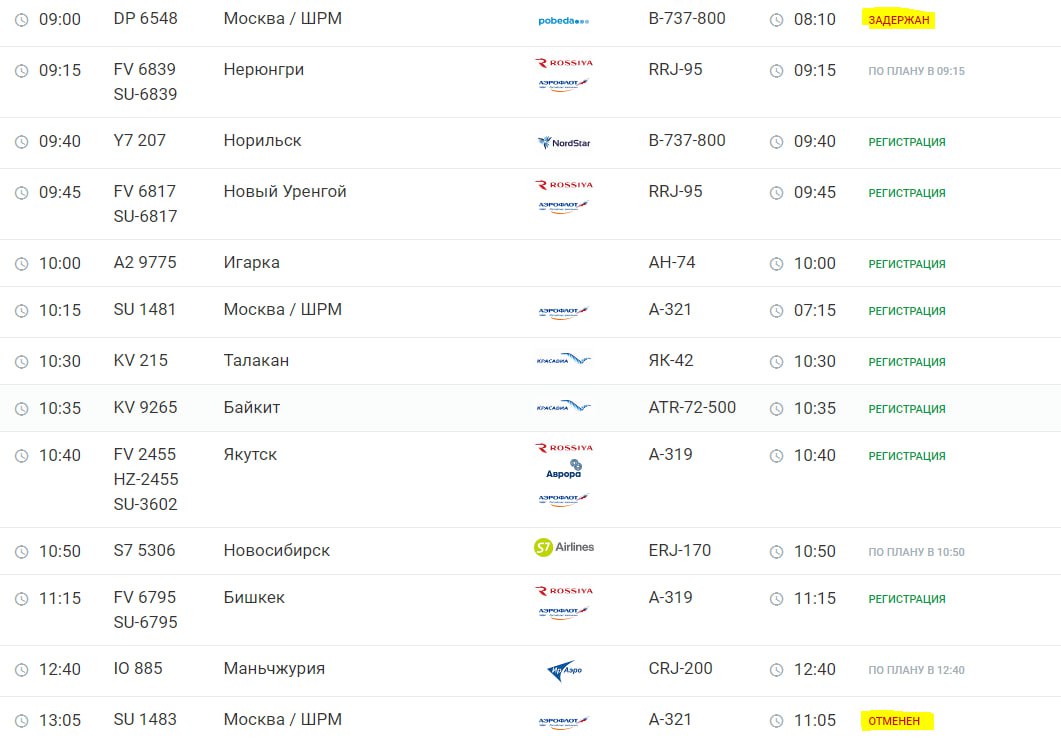Click flight number Y7 207
This screenshot has width=1061, height=744.
140,141
